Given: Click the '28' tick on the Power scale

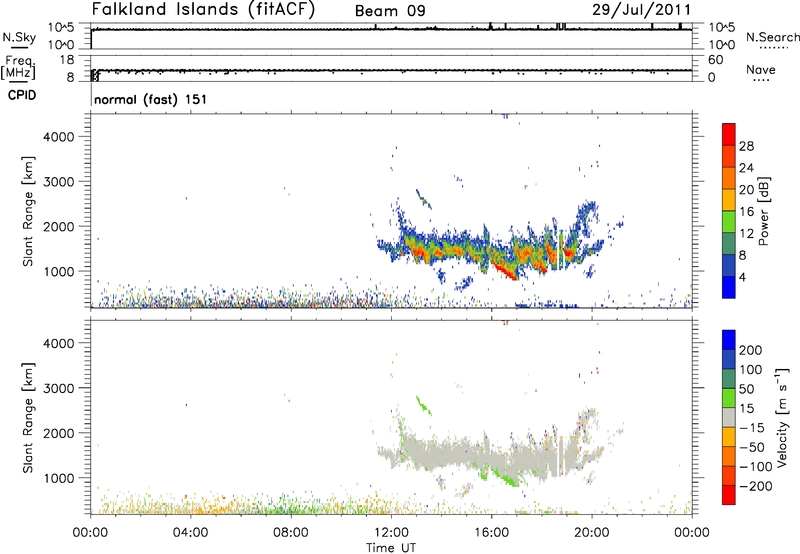Looking at the screenshot, I should (746, 146).
